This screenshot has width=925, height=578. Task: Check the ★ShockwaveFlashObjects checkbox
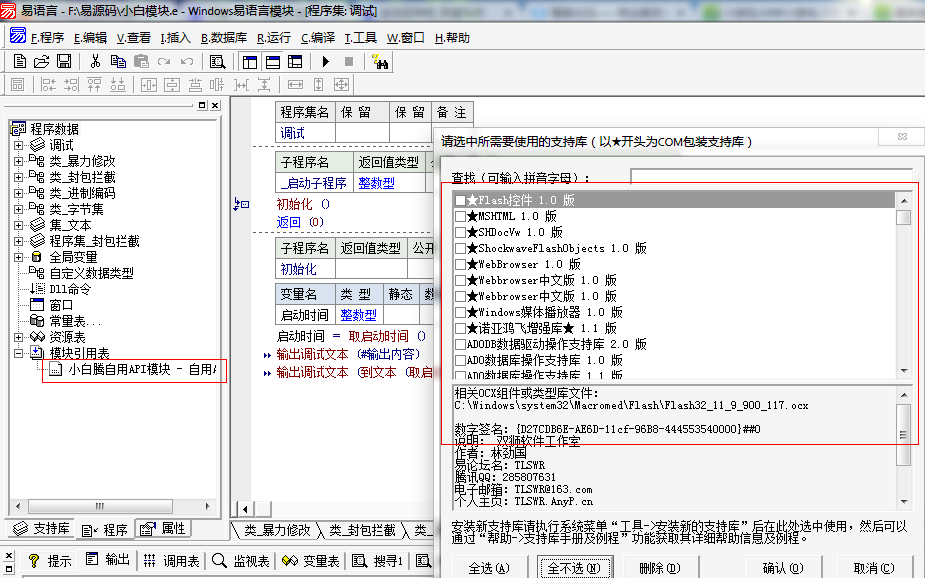click(460, 248)
